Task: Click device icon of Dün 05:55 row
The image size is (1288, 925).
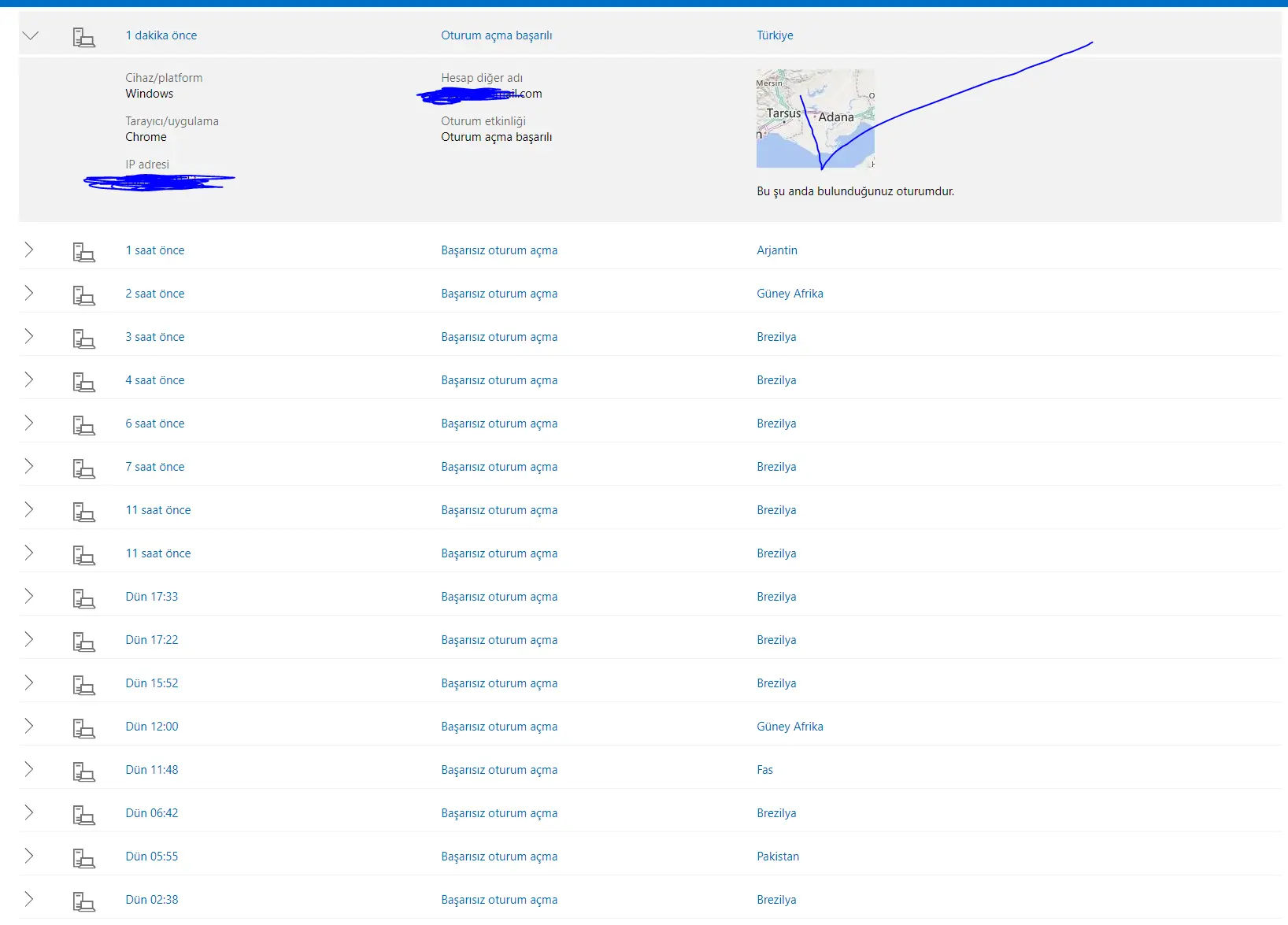Action: coord(83,858)
